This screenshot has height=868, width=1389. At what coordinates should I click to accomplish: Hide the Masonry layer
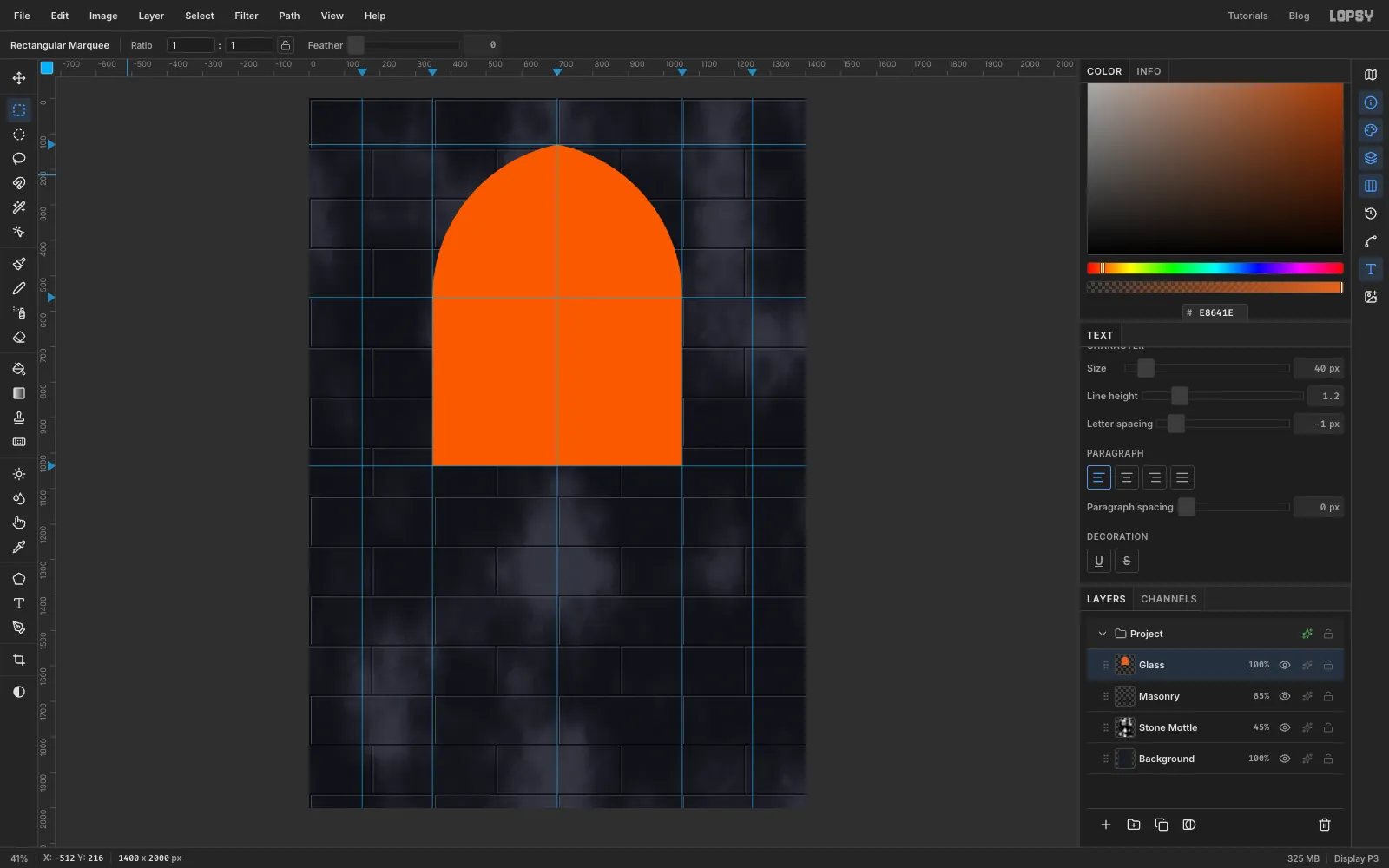[x=1285, y=696]
